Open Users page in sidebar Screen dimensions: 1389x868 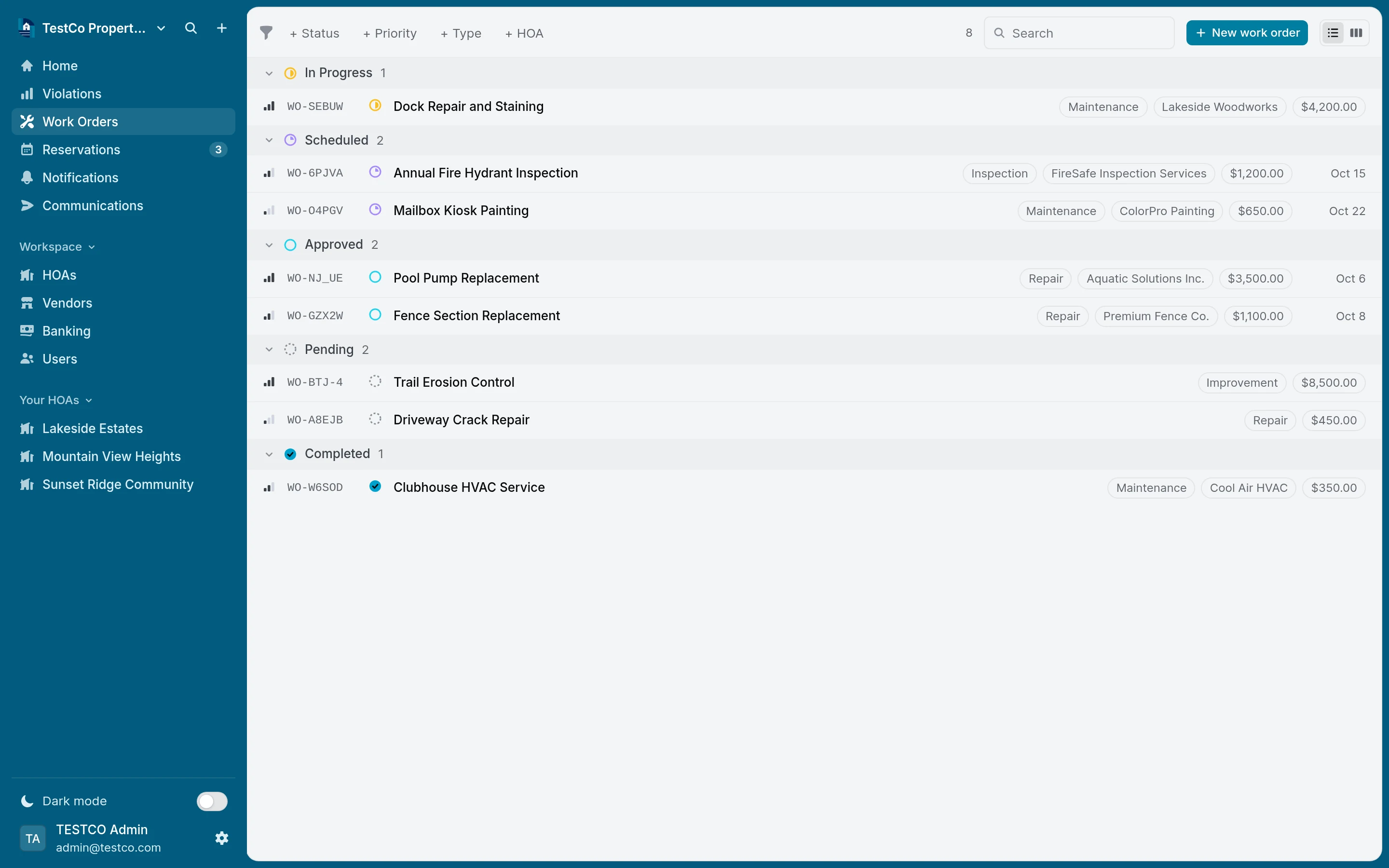click(123, 359)
